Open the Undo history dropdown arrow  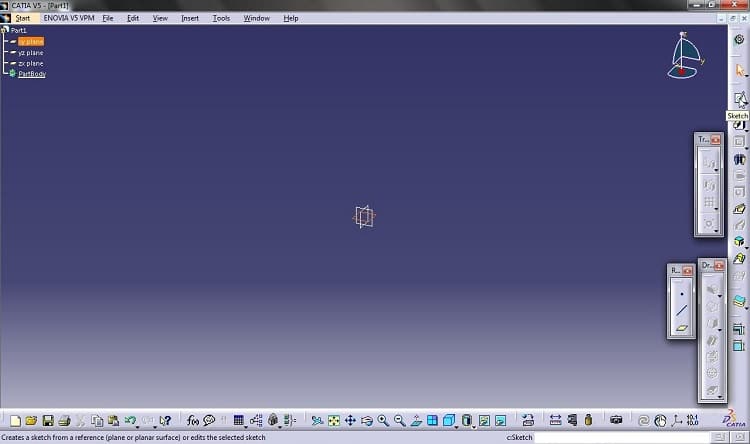click(x=139, y=425)
